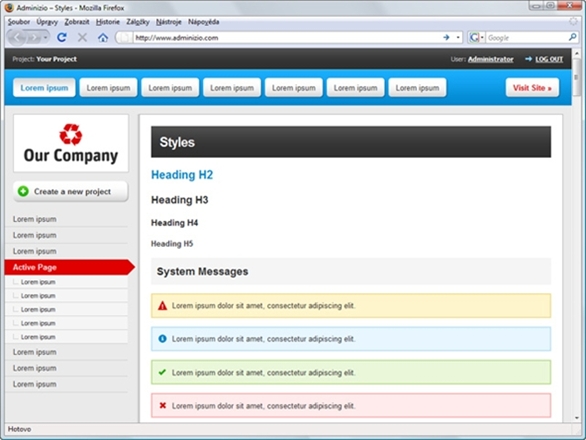586x440 pixels.
Task: Click the red warning triangle icon
Action: [x=162, y=306]
